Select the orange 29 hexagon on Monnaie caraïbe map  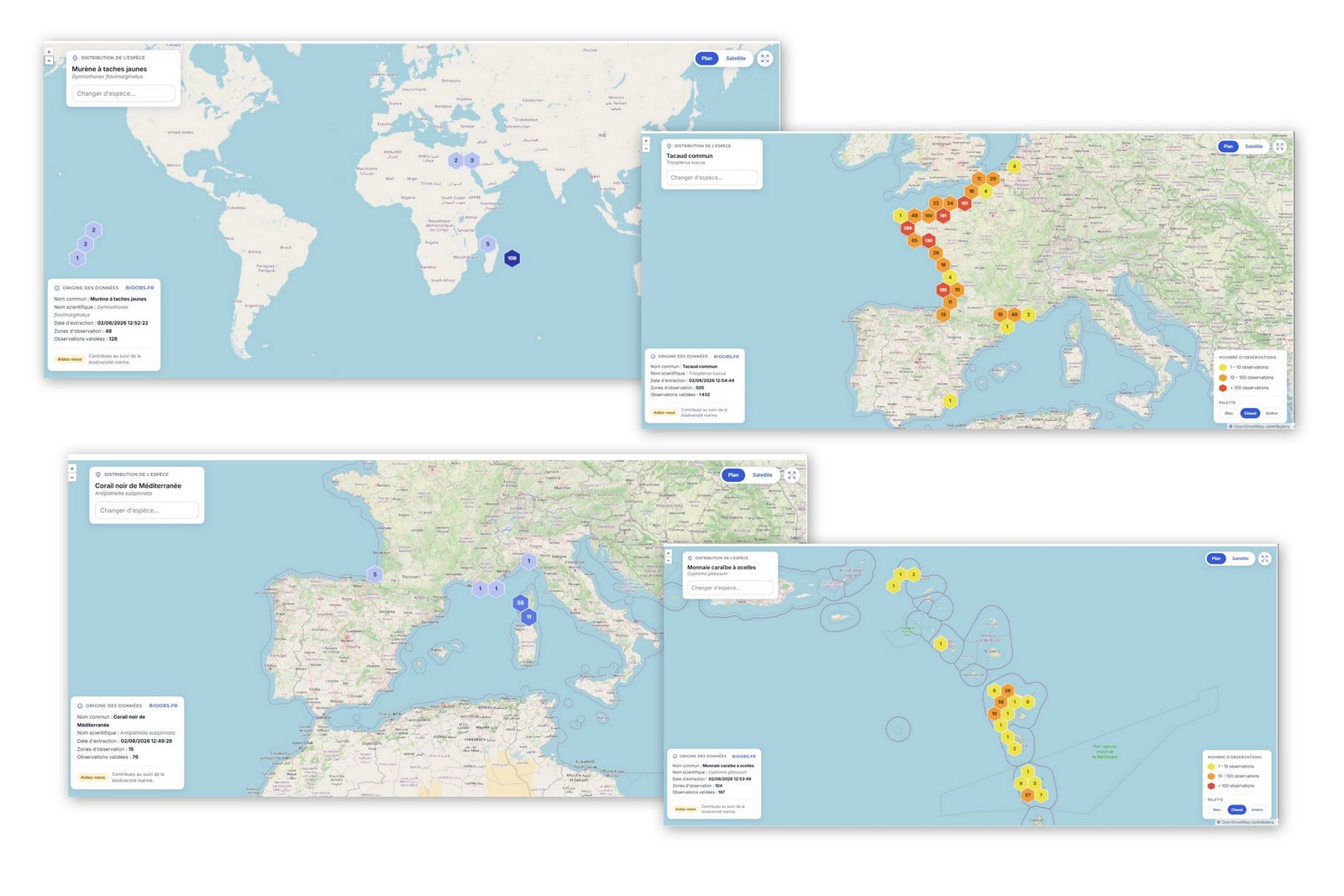(x=1007, y=690)
